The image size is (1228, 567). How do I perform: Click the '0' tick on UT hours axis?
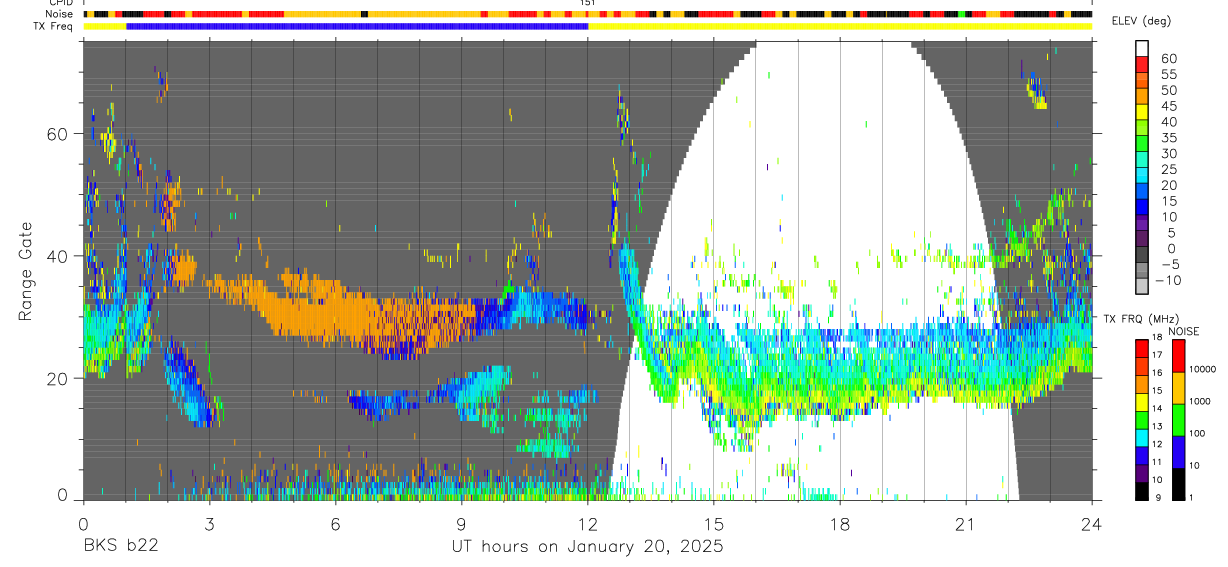pyautogui.click(x=83, y=523)
